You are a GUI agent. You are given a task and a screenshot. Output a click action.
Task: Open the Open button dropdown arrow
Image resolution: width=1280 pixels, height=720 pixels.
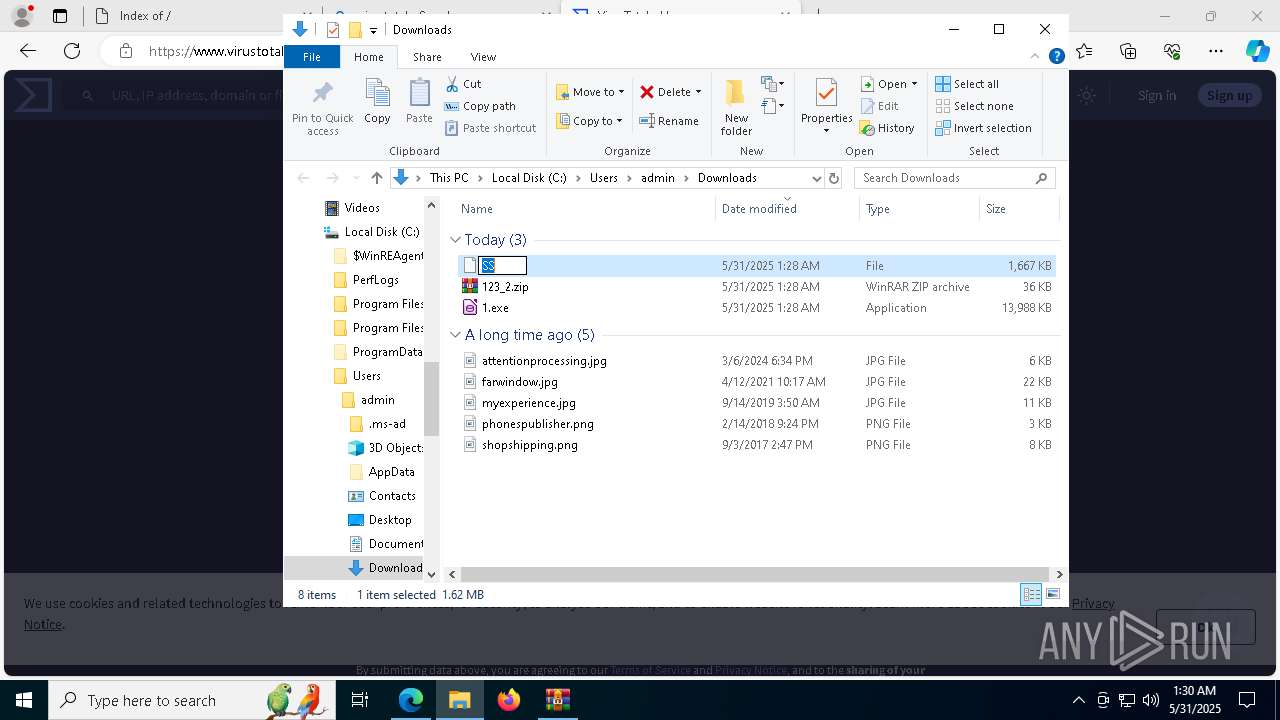914,84
